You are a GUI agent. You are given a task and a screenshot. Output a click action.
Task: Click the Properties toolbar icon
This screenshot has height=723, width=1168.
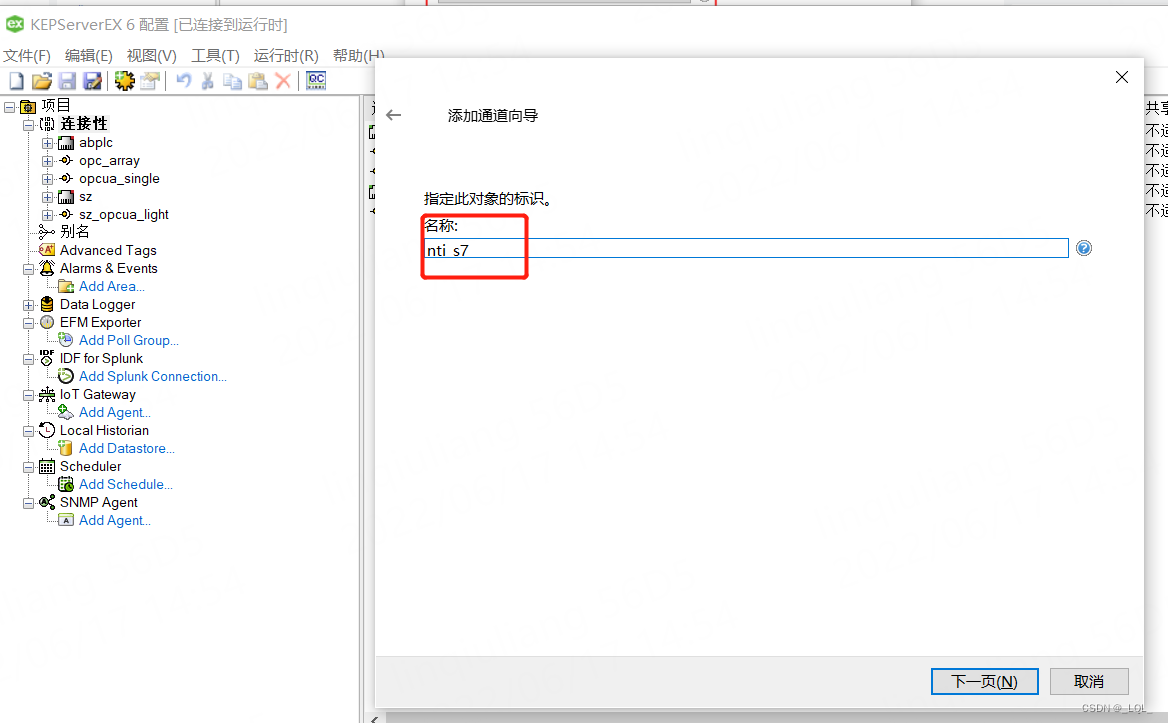150,80
